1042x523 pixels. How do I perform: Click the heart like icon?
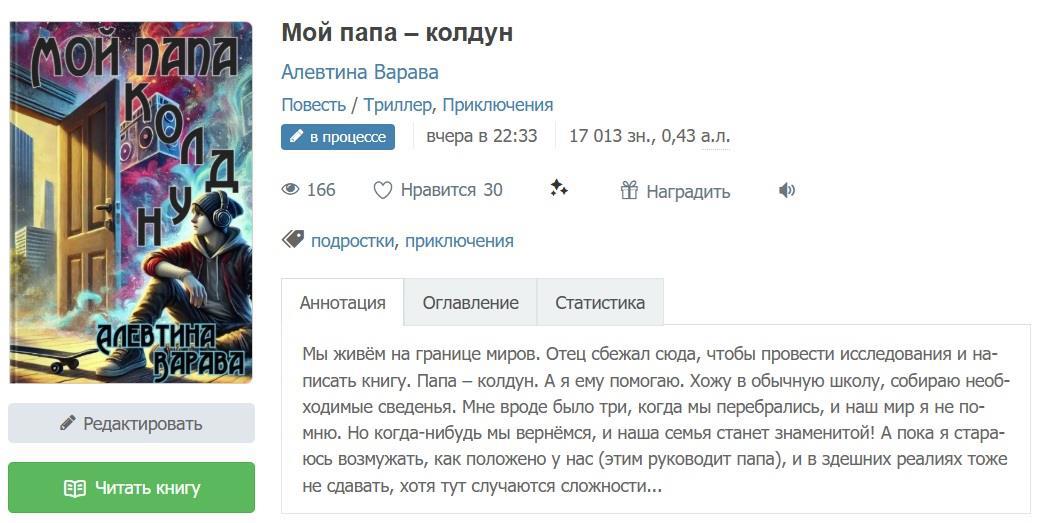pos(382,190)
